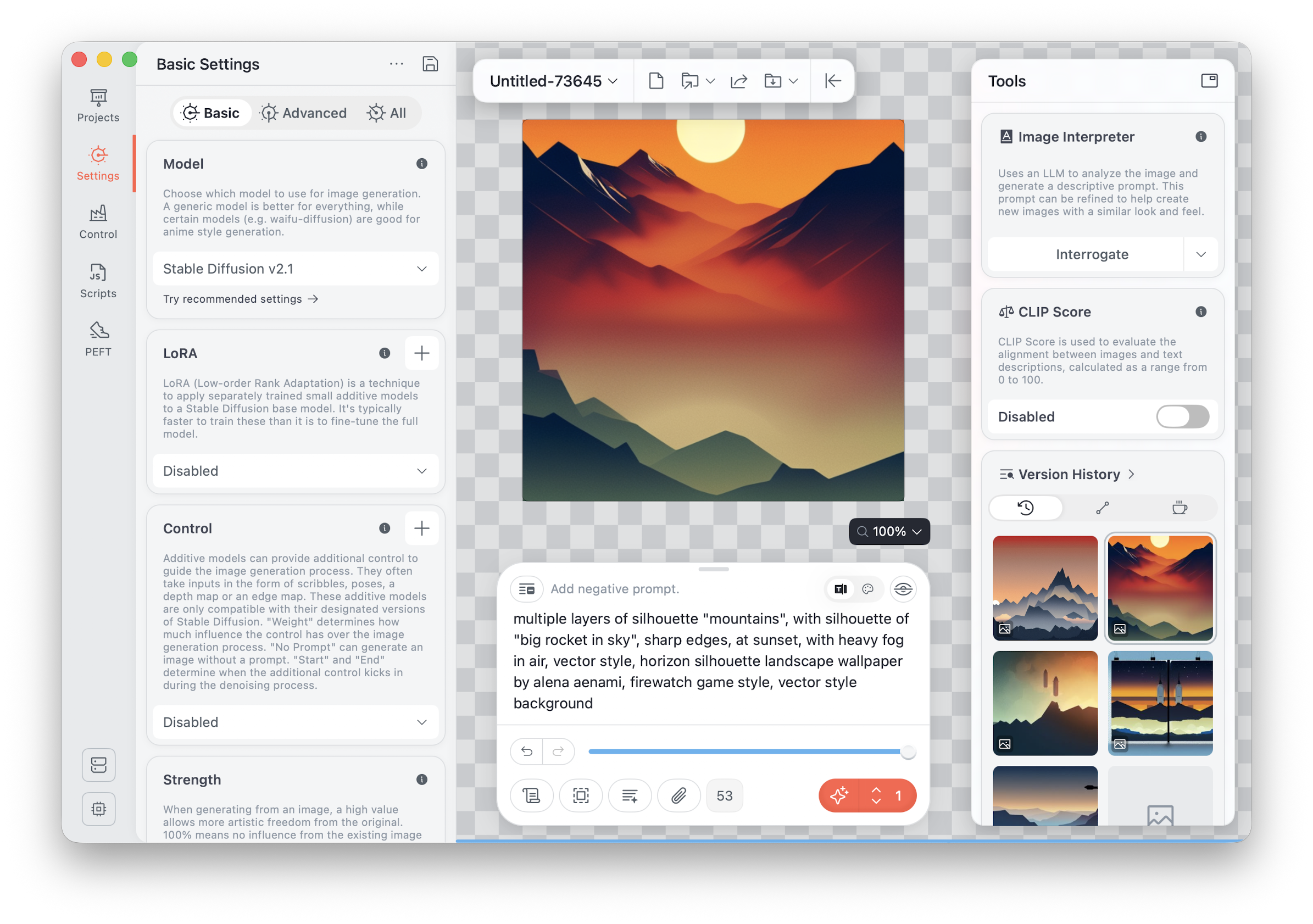Switch to the Advanced settings tab
Viewport: 1313px width, 924px height.
[x=304, y=113]
